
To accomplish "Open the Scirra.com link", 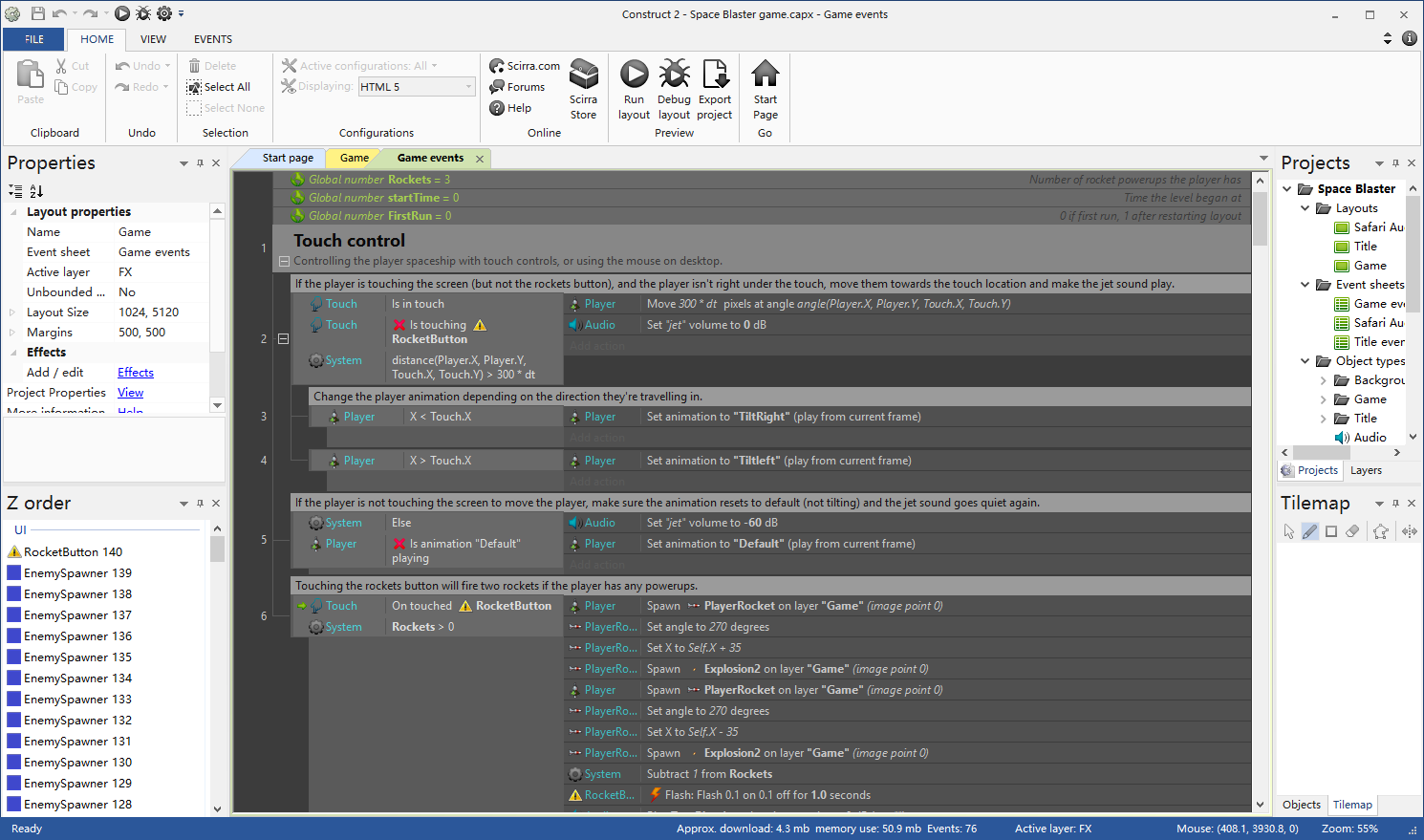I will coord(525,66).
